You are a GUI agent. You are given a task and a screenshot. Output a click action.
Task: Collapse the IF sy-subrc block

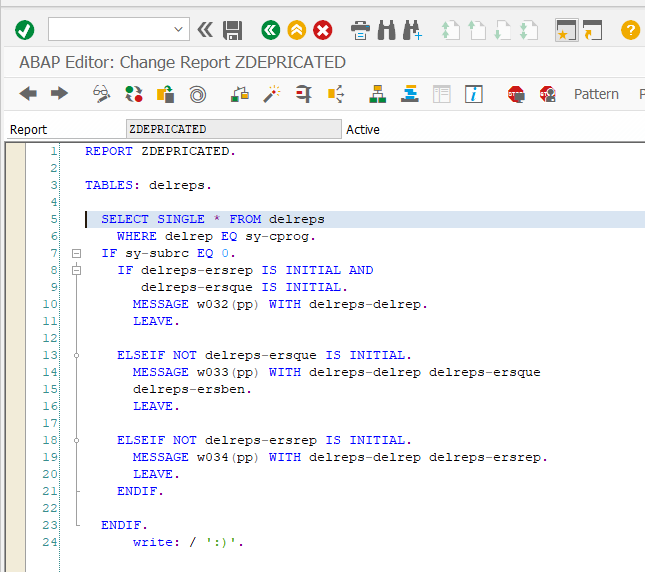[77, 253]
